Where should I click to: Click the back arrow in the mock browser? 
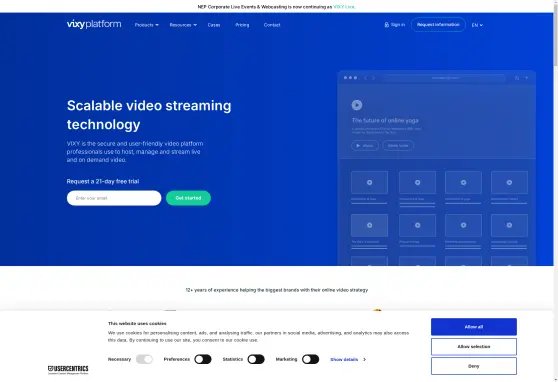point(365,78)
